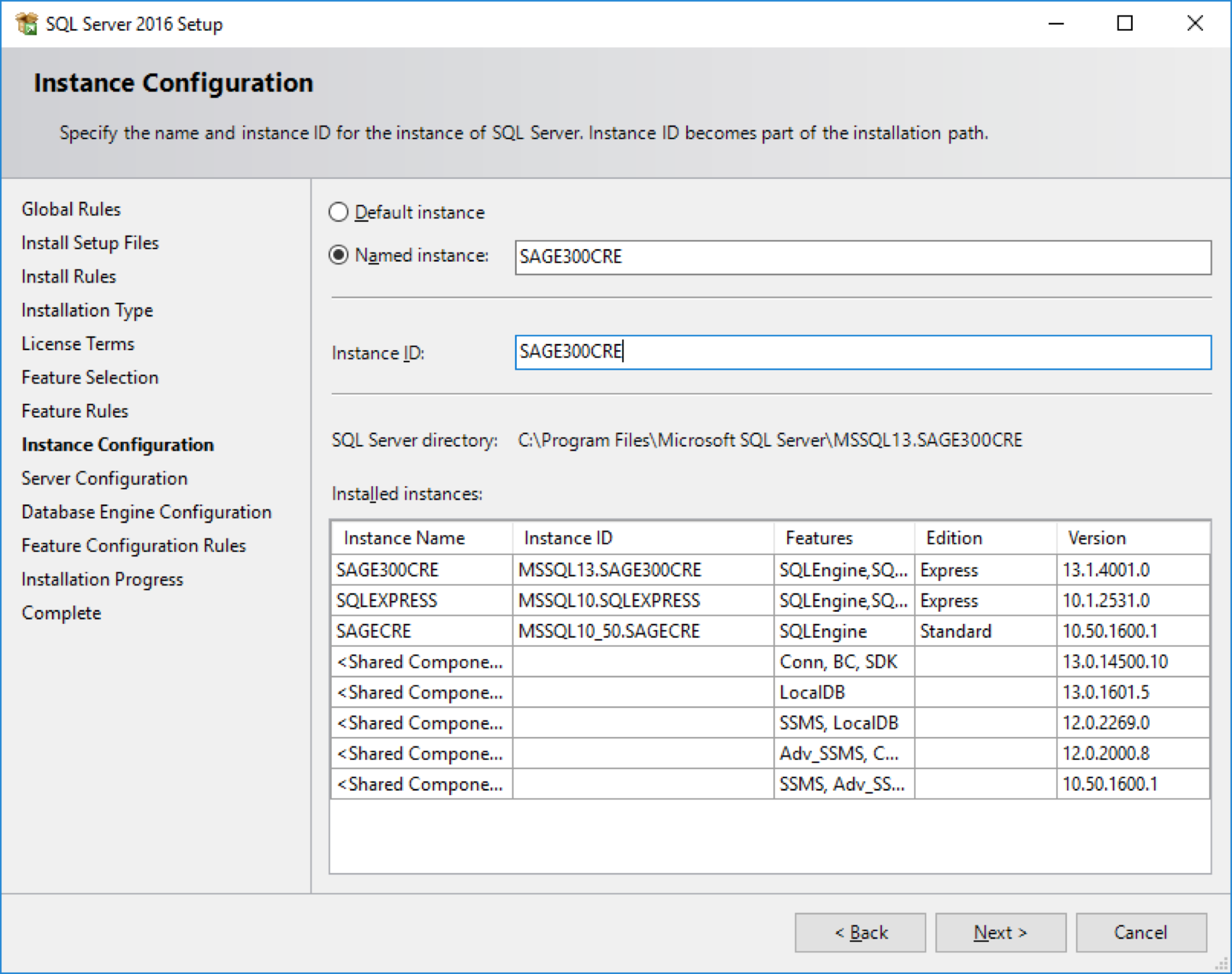Select Complete step in sidebar

61,613
